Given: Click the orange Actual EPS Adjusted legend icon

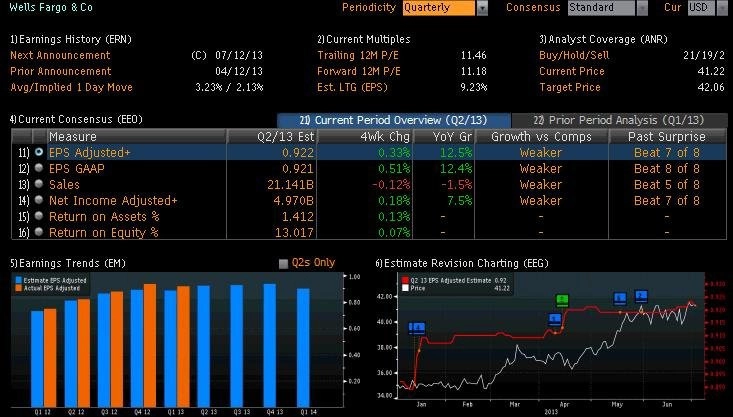Looking at the screenshot, I should pyautogui.click(x=18, y=288).
